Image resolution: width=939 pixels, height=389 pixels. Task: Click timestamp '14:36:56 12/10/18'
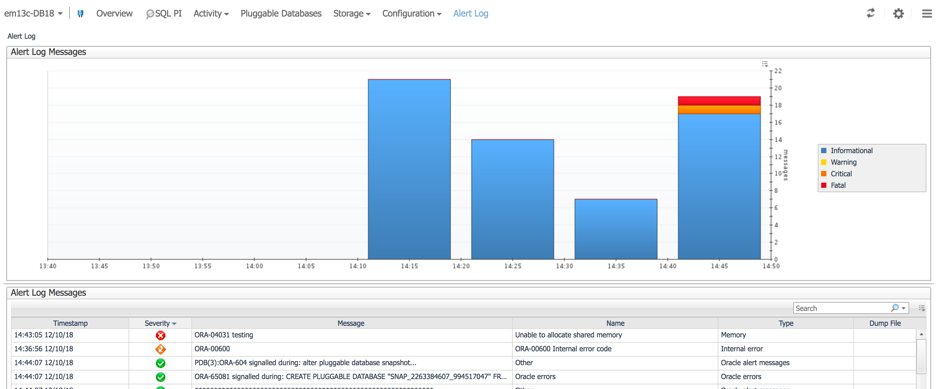tap(44, 350)
